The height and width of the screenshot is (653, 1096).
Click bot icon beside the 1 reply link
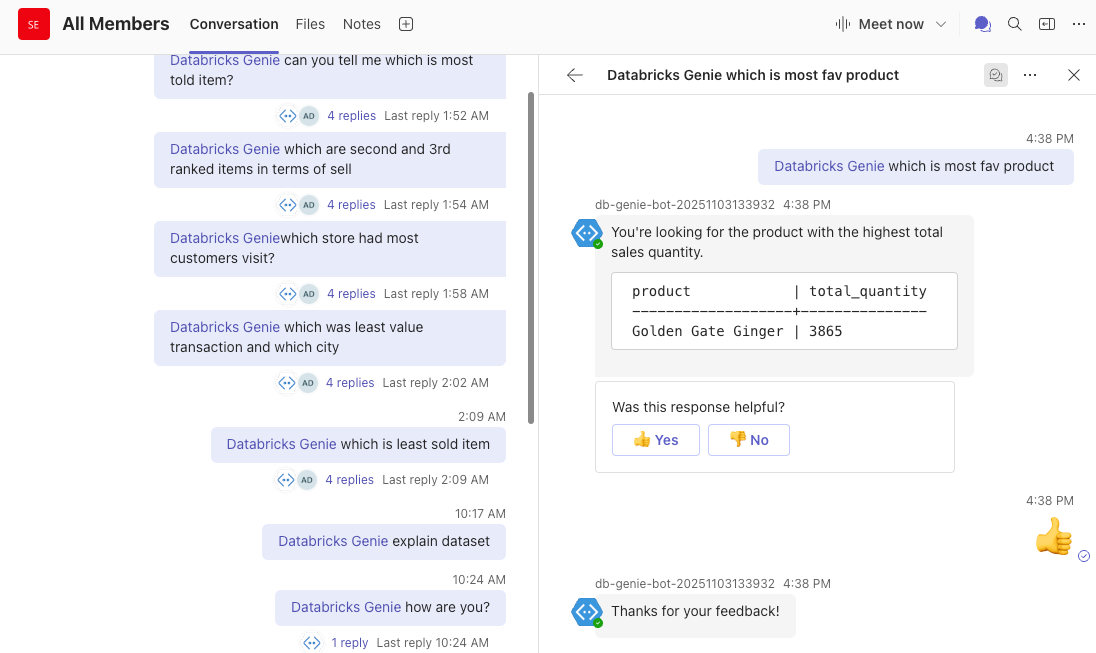click(312, 643)
